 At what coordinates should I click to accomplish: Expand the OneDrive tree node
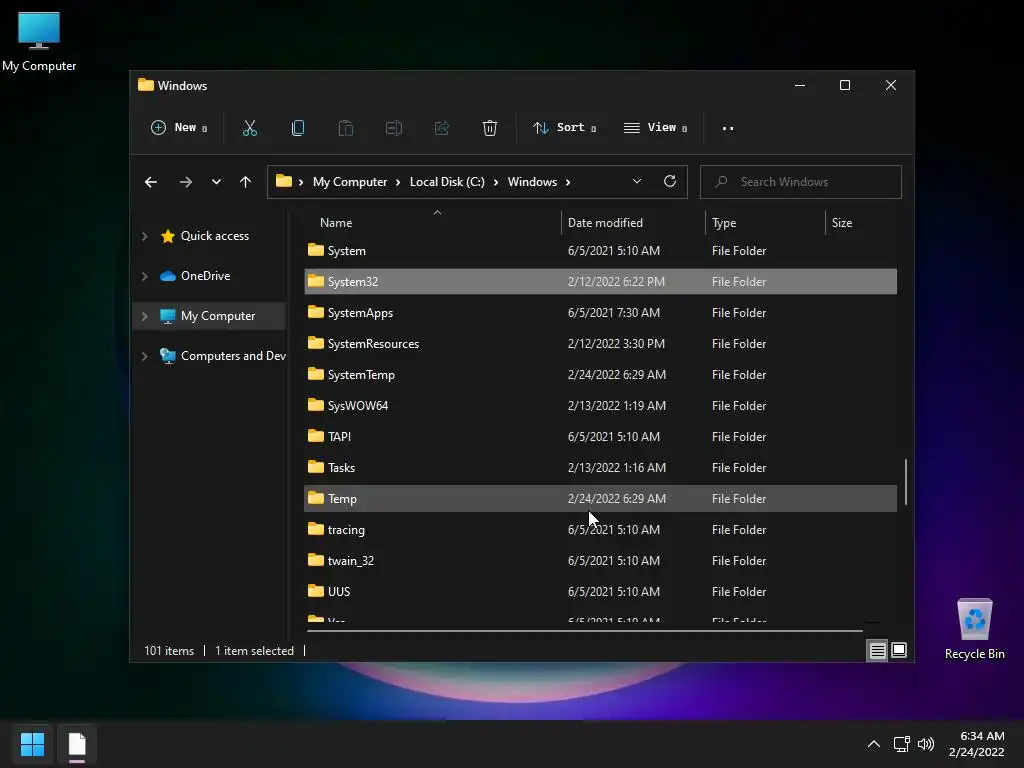point(144,276)
